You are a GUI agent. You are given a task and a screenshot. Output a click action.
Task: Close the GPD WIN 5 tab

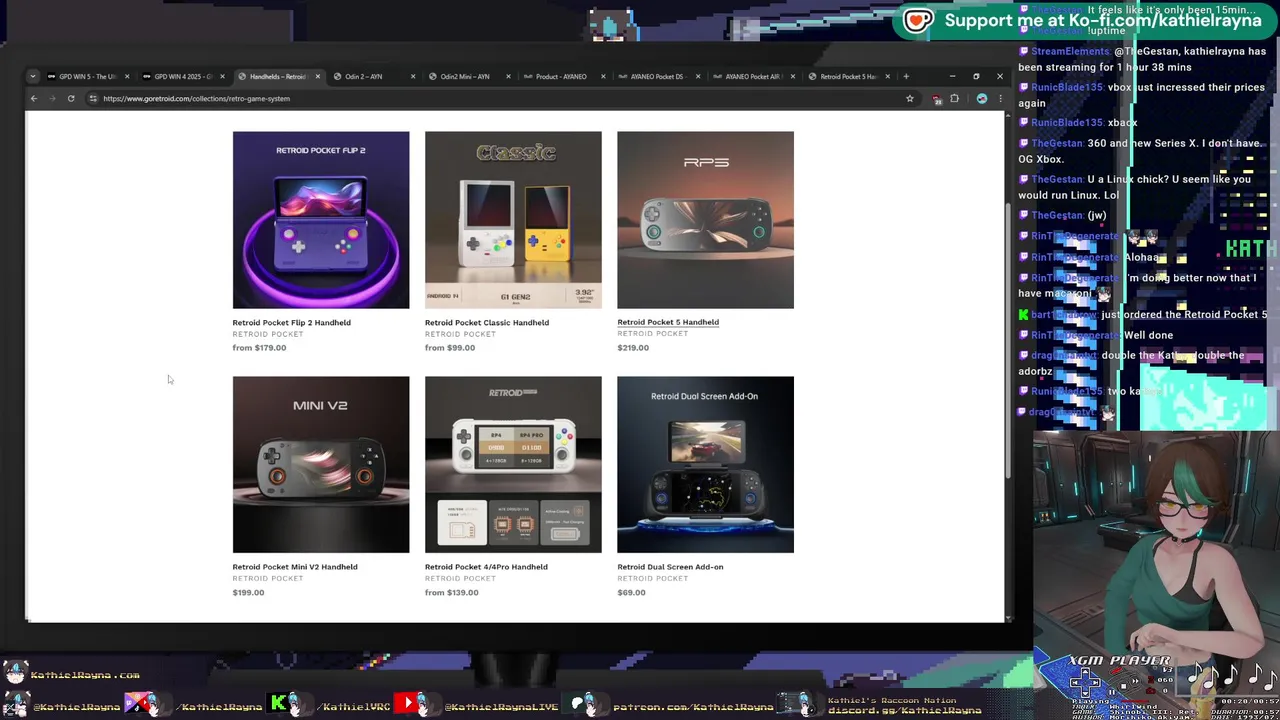(127, 76)
